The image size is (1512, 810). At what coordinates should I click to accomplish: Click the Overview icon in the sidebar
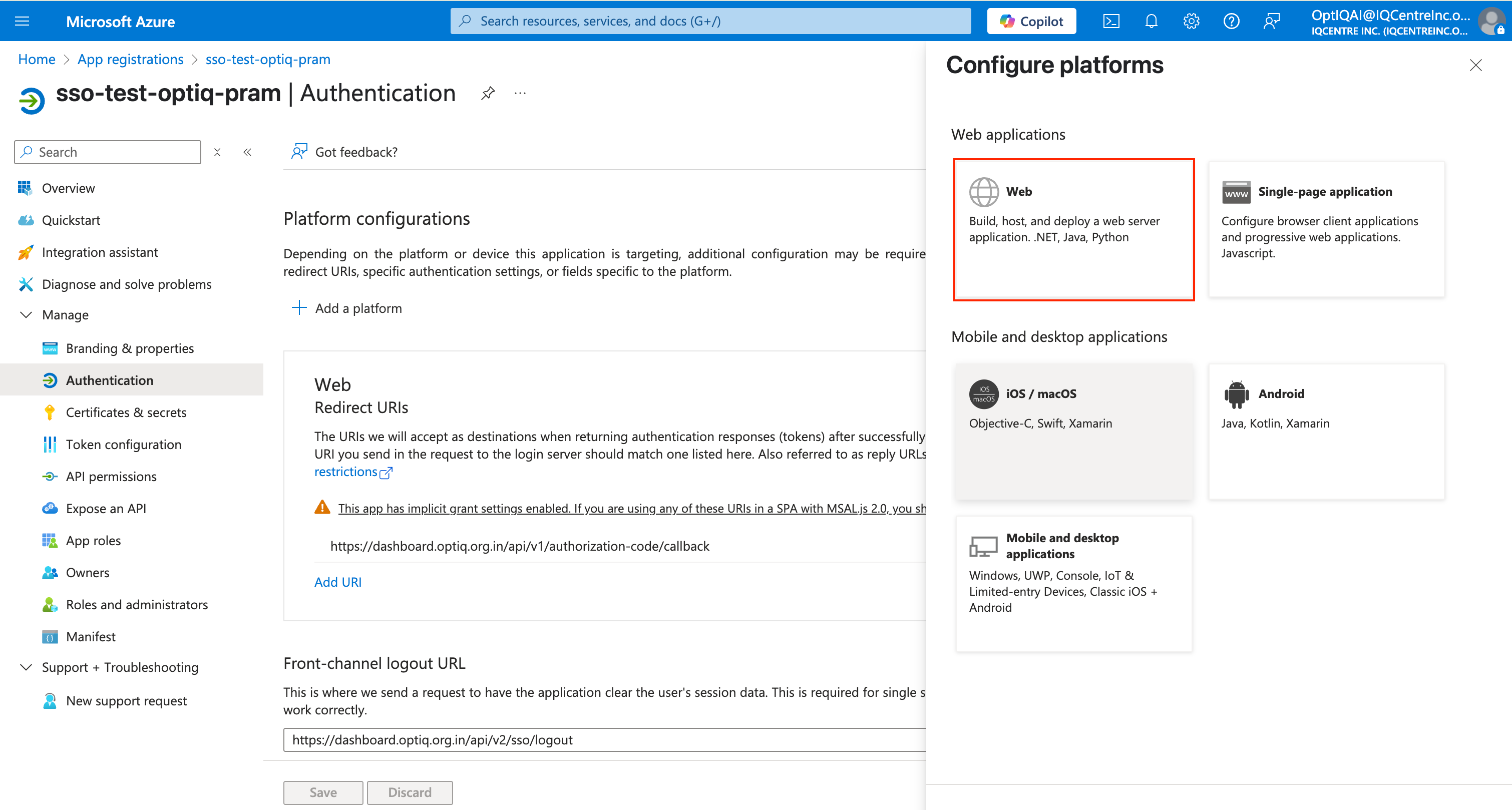coord(25,188)
